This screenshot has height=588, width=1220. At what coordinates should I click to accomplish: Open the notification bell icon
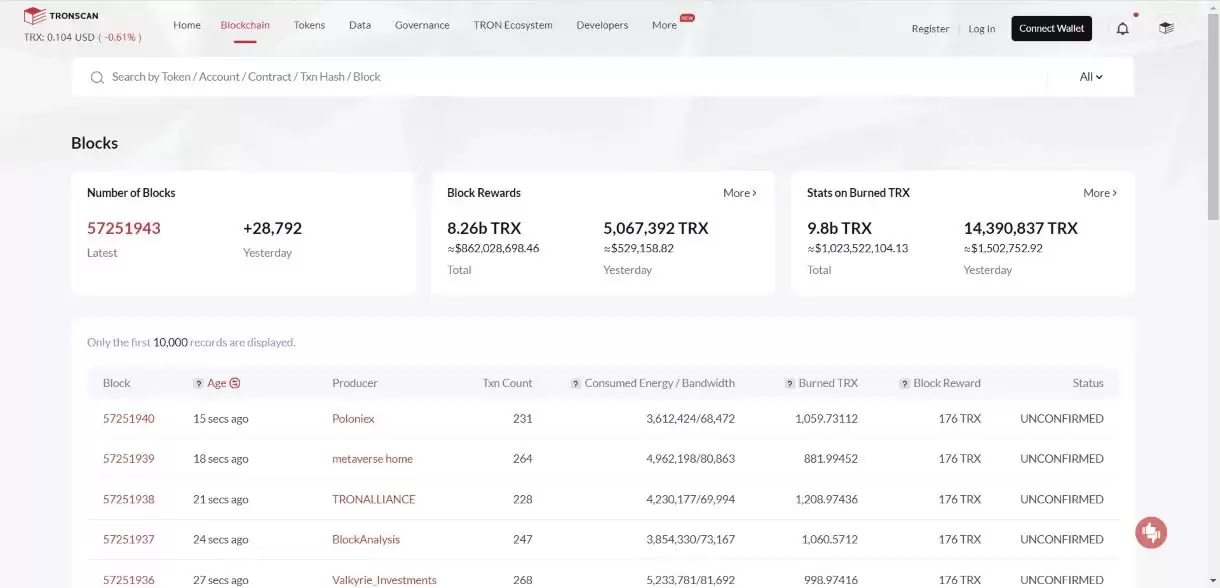point(1123,28)
